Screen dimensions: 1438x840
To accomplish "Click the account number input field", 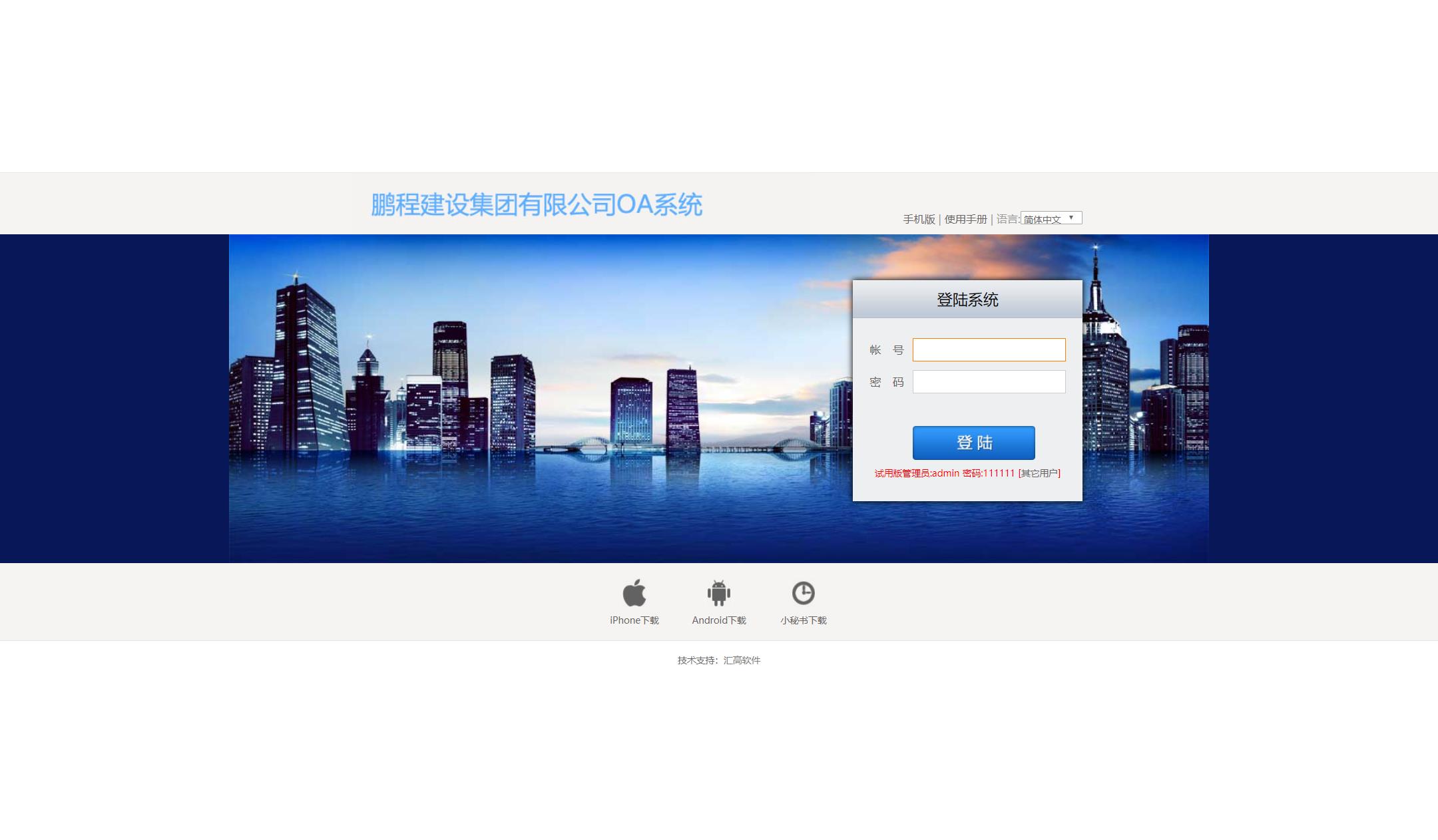I will coord(989,349).
